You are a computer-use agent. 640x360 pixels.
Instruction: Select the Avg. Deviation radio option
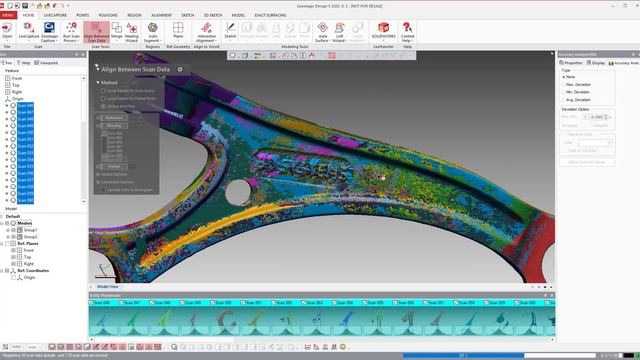(x=564, y=100)
